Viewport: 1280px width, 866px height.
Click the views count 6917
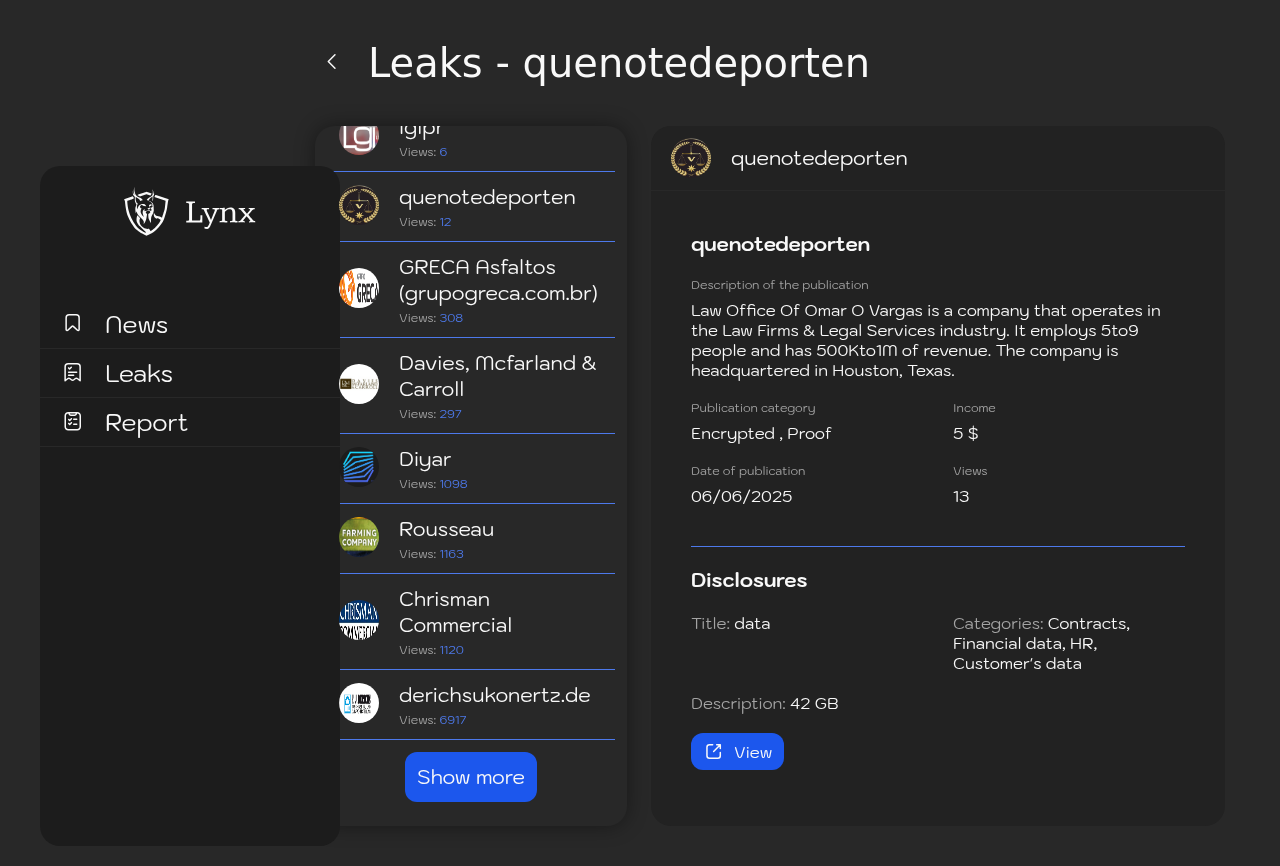(x=453, y=720)
